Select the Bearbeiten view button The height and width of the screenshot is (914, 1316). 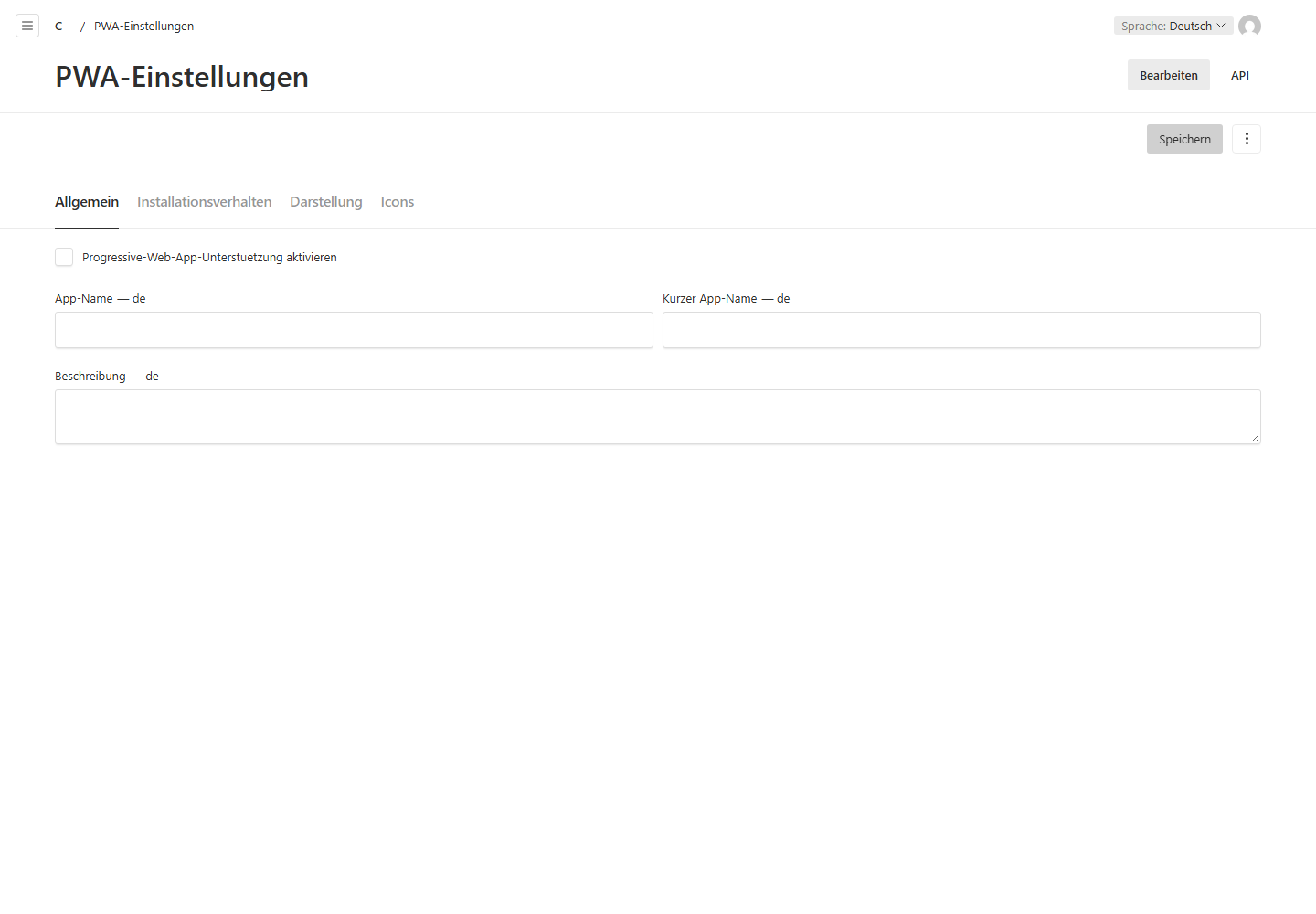tap(1169, 75)
